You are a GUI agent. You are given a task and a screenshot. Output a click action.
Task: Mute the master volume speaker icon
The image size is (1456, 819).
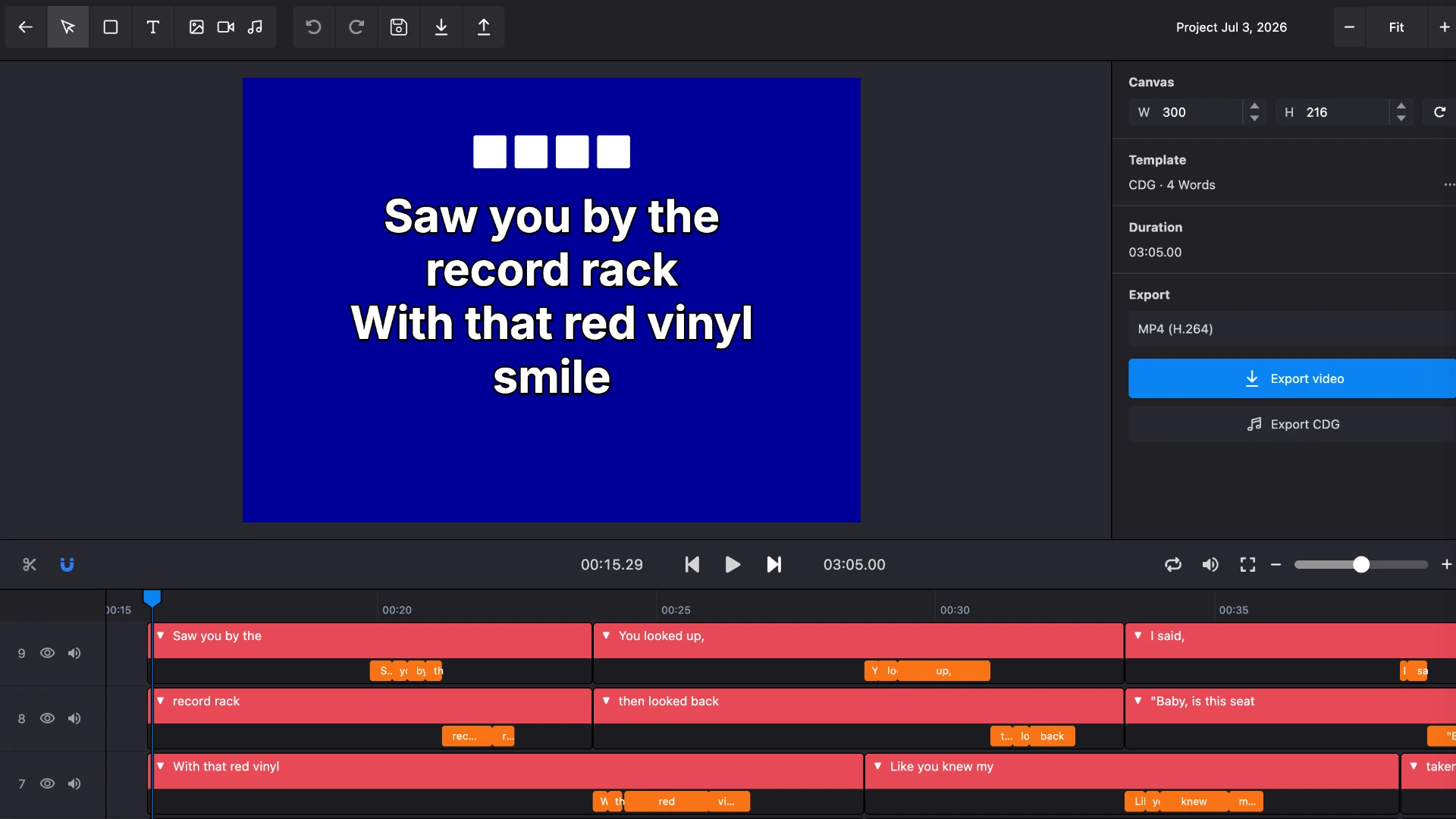click(1210, 565)
